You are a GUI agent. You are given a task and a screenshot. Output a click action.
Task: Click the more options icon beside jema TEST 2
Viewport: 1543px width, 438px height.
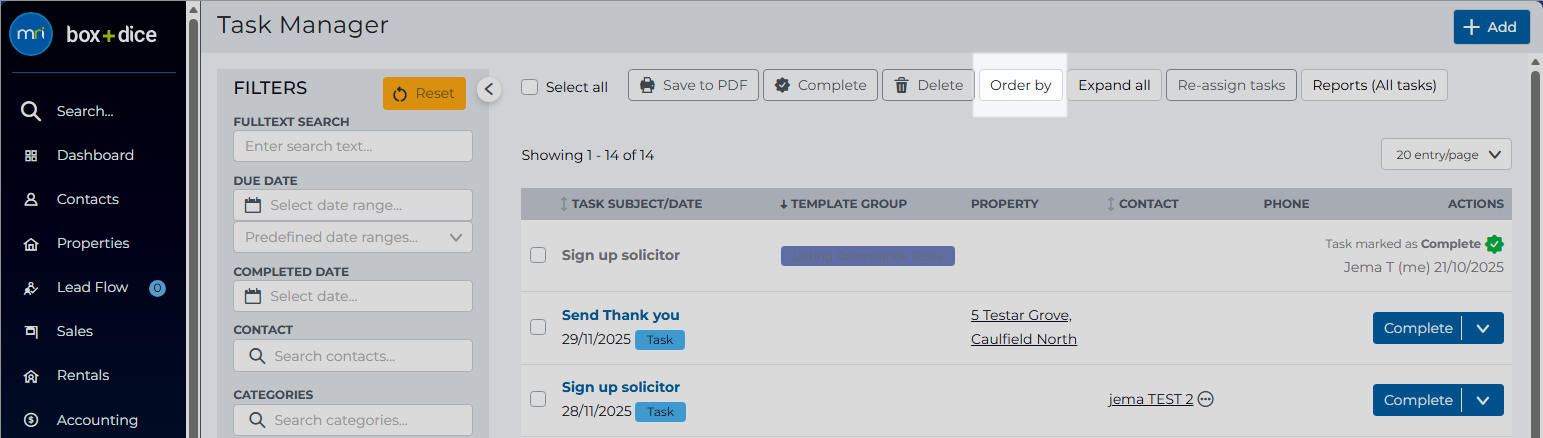point(1206,399)
